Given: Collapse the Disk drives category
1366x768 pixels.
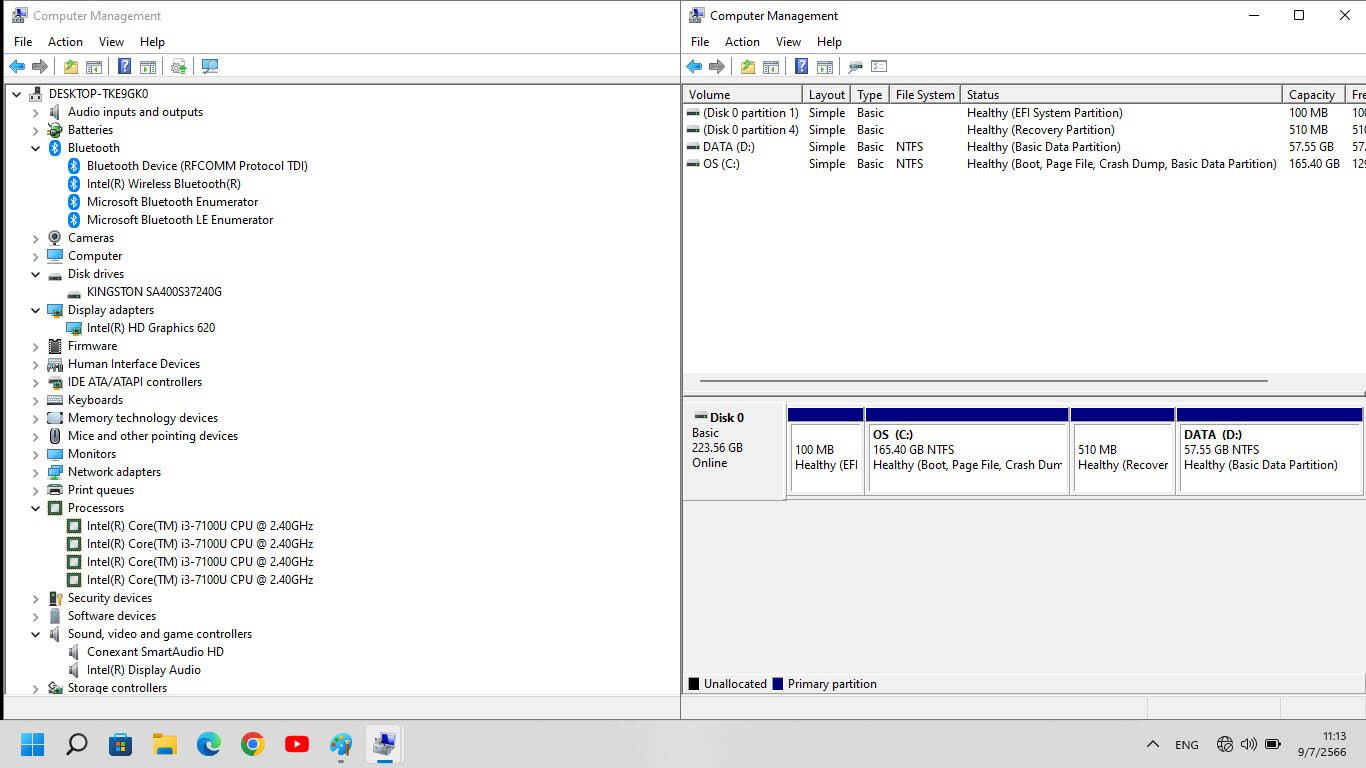Looking at the screenshot, I should pos(36,274).
